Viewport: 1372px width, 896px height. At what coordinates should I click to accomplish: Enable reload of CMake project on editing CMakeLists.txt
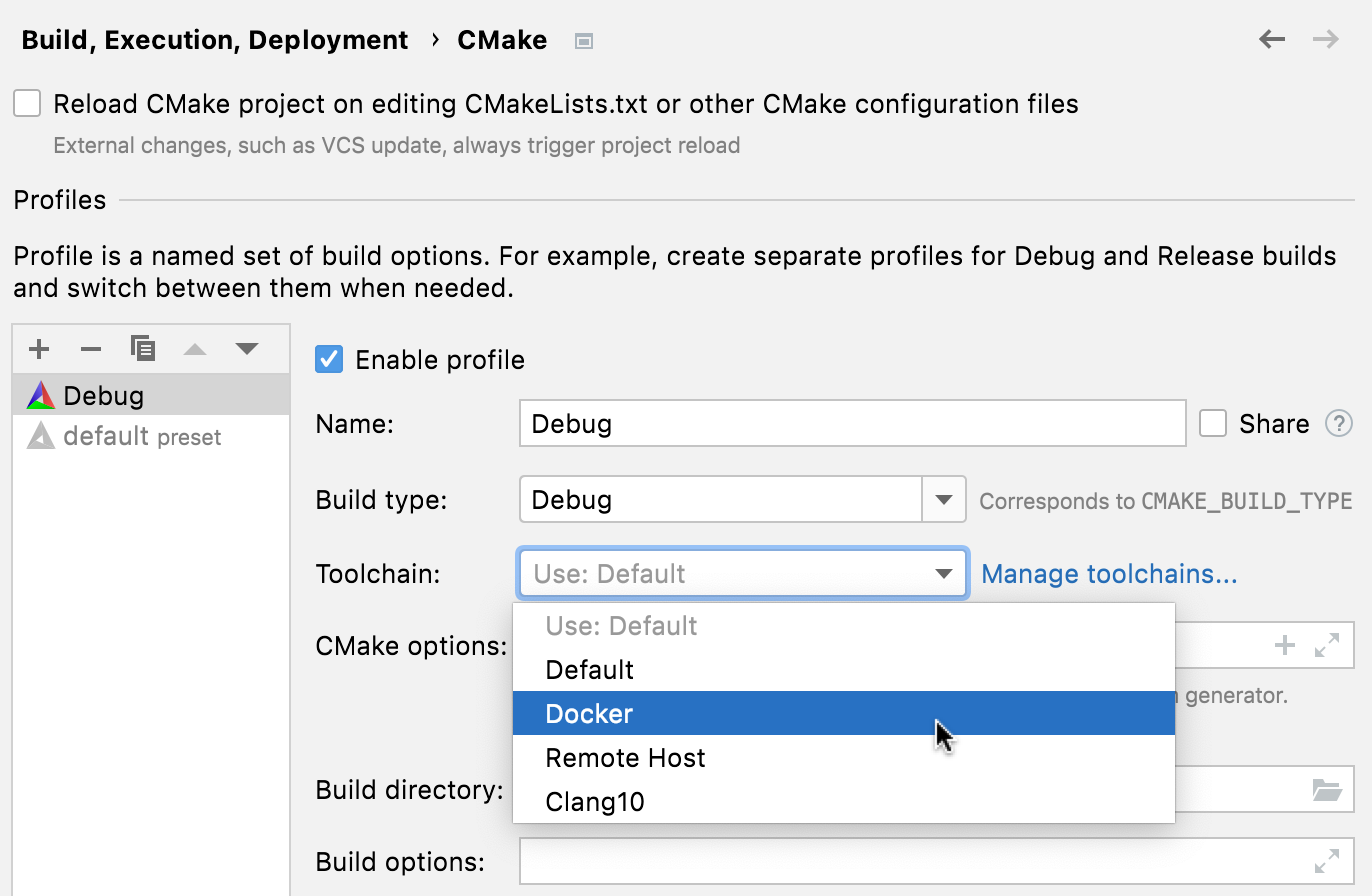27,103
